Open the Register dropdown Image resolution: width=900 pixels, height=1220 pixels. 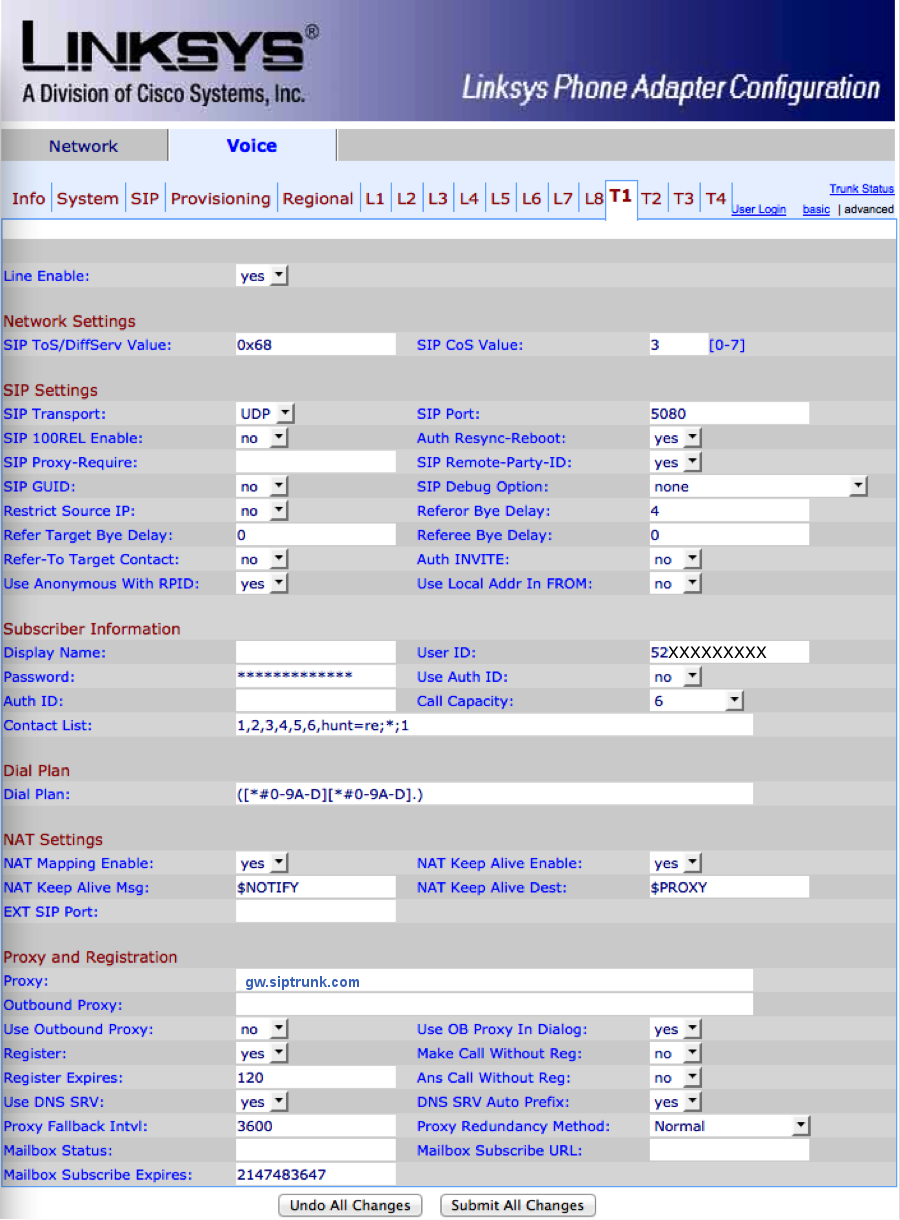coord(263,1053)
